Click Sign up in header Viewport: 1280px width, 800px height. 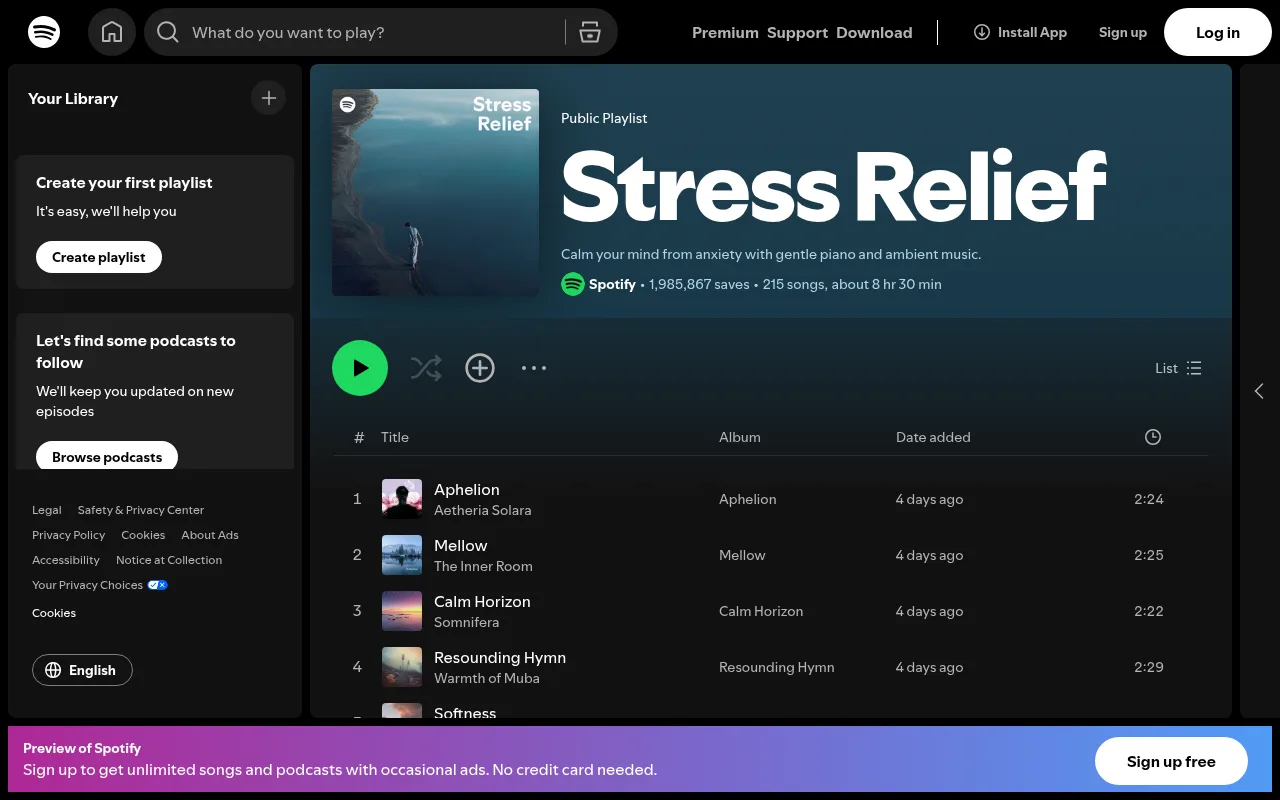[1123, 32]
